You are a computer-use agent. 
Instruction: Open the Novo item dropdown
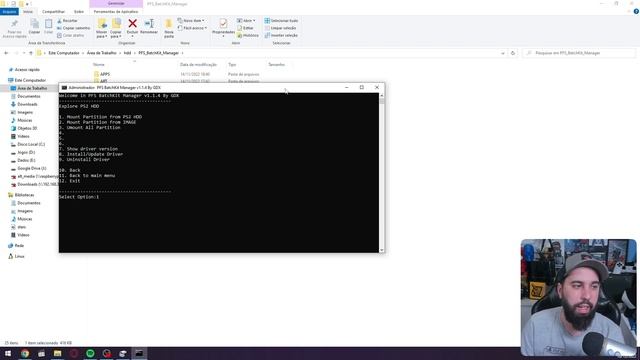[191, 20]
